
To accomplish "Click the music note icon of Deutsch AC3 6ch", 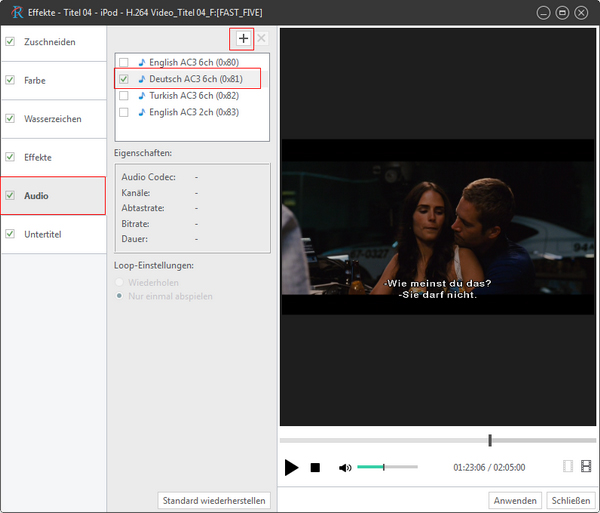I will 142,79.
